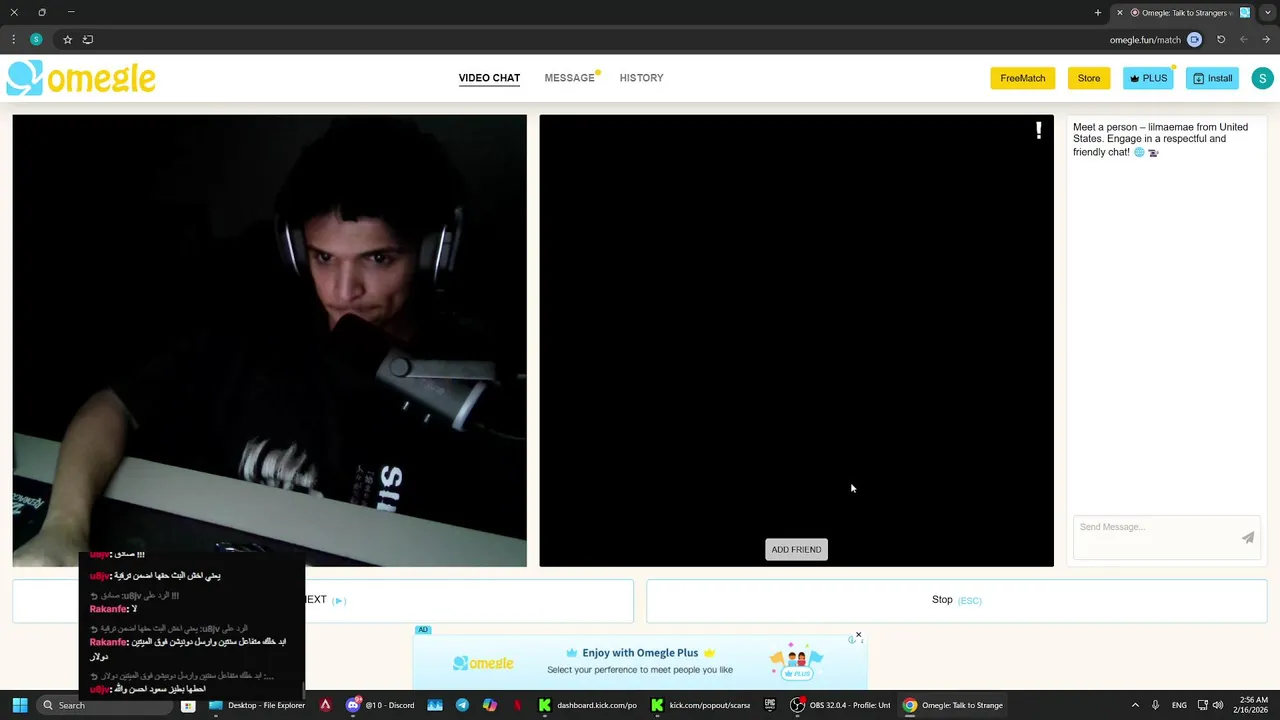Open a new browser tab with plus

(1098, 13)
